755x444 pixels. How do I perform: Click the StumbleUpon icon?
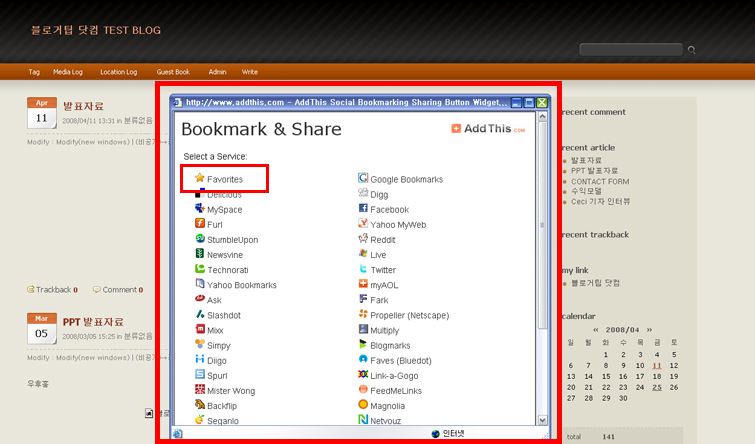(200, 238)
